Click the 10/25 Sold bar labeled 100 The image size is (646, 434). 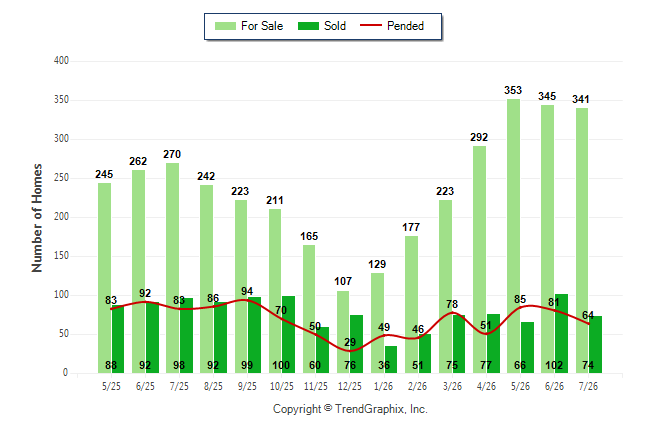(288, 335)
